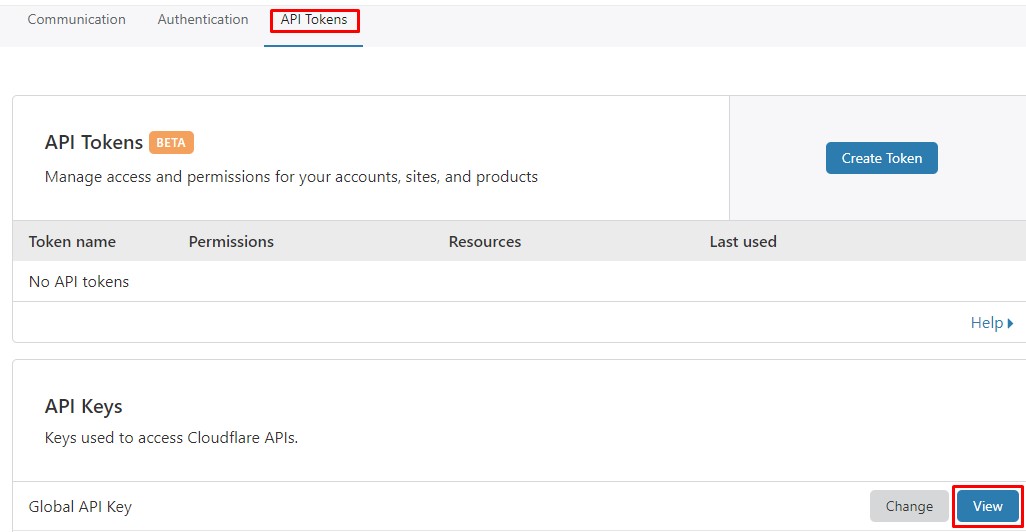Click the Token name column header

(x=72, y=241)
